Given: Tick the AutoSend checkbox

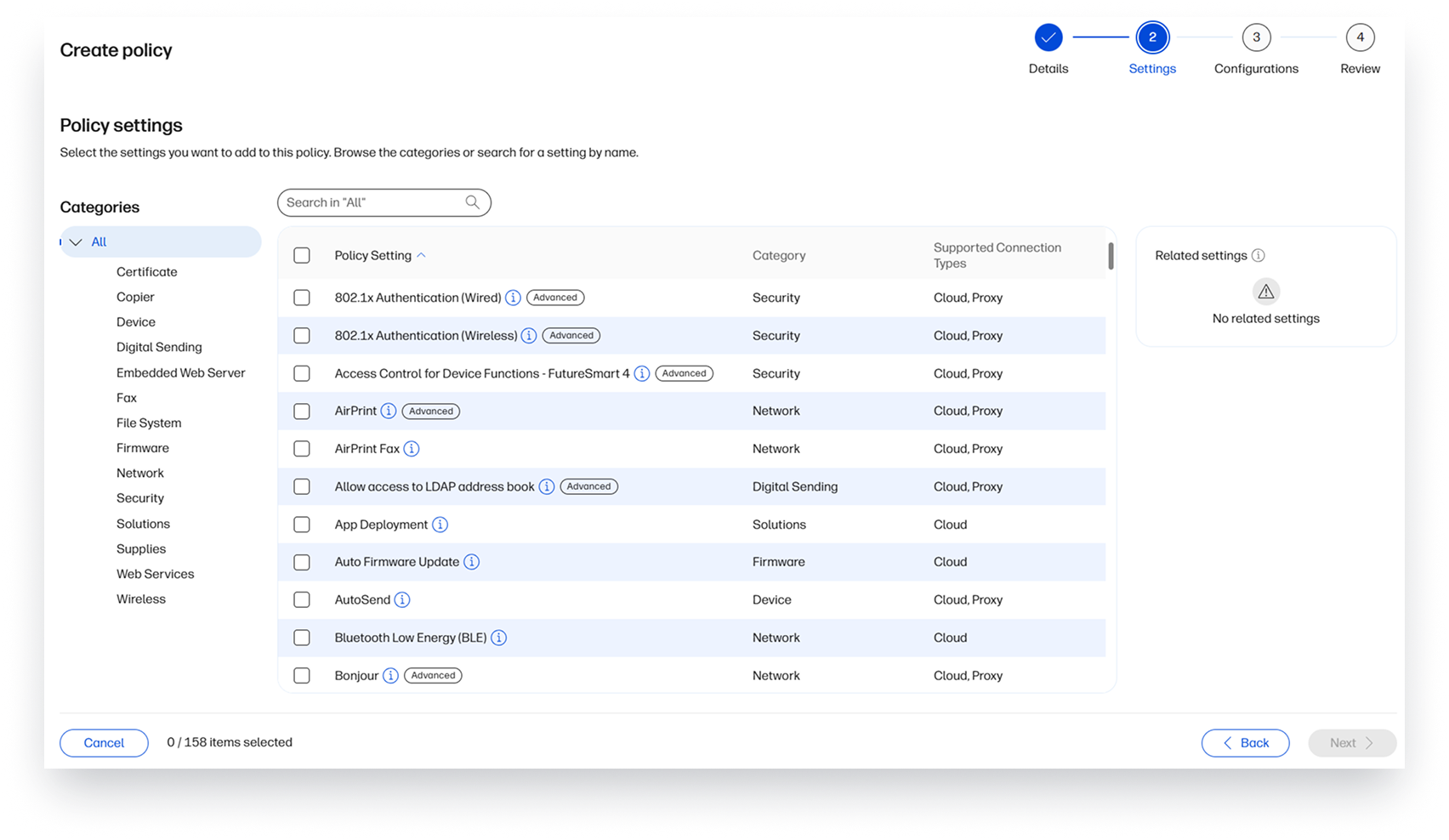Looking at the screenshot, I should tap(302, 599).
